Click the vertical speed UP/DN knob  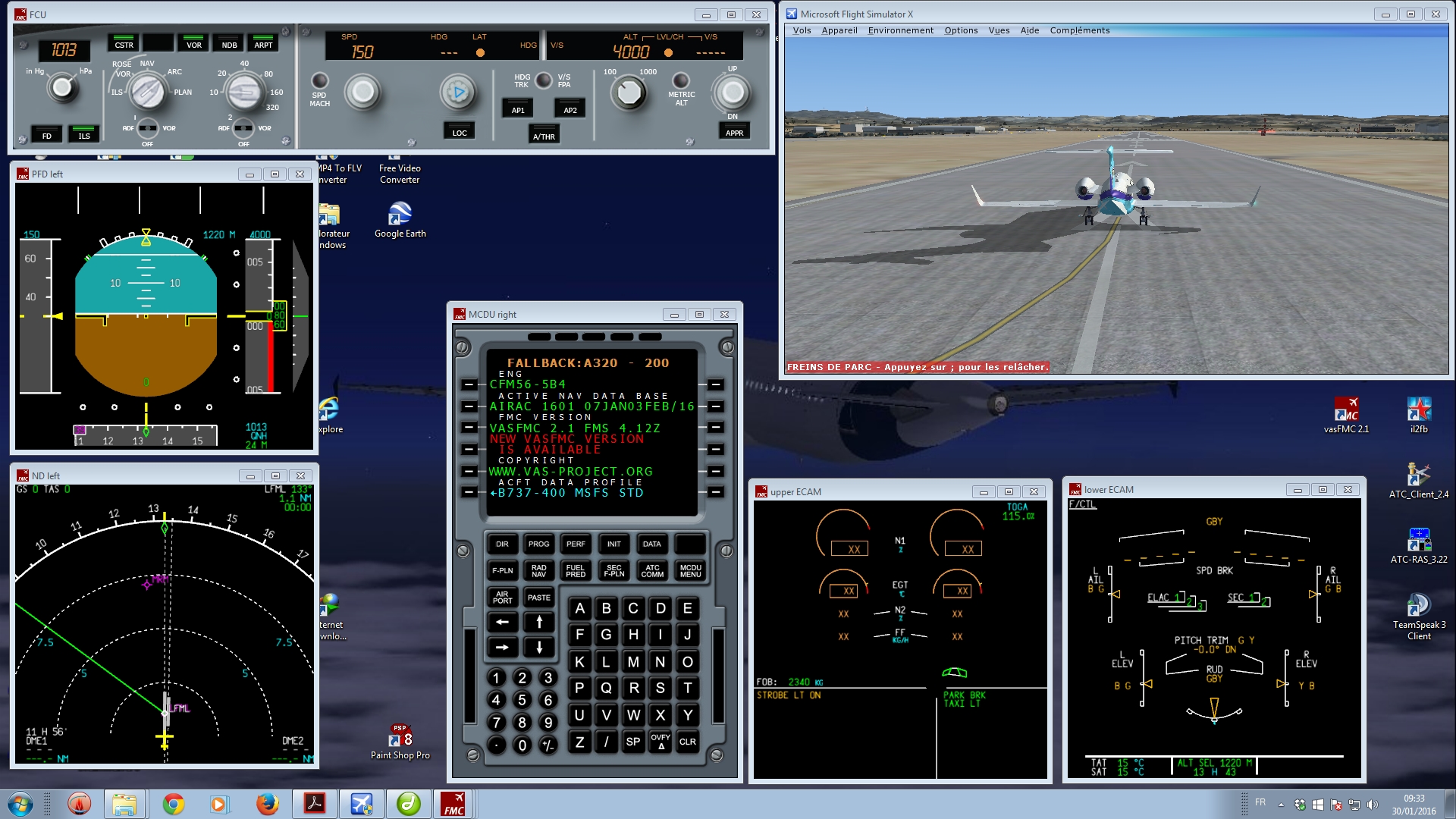tap(732, 93)
